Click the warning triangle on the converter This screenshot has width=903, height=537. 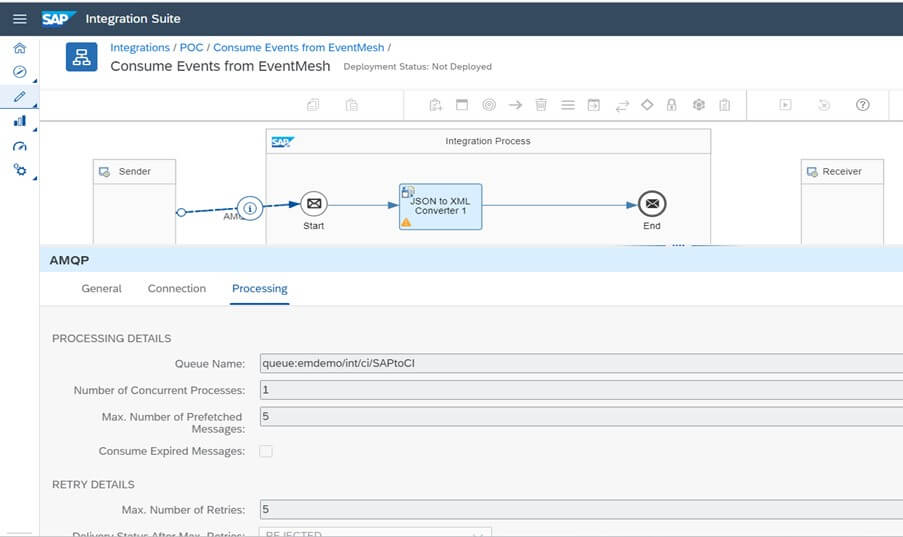coord(407,222)
